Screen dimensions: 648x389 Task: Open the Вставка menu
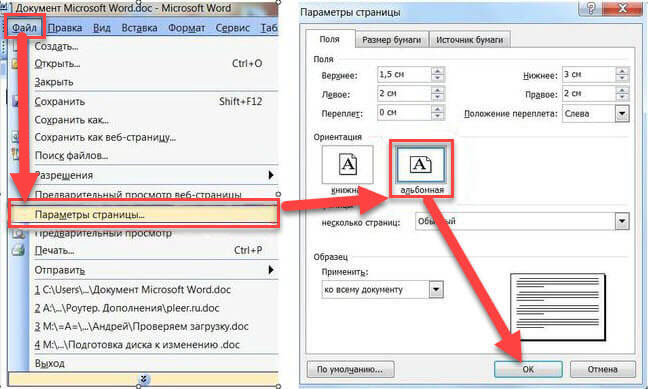coord(139,28)
